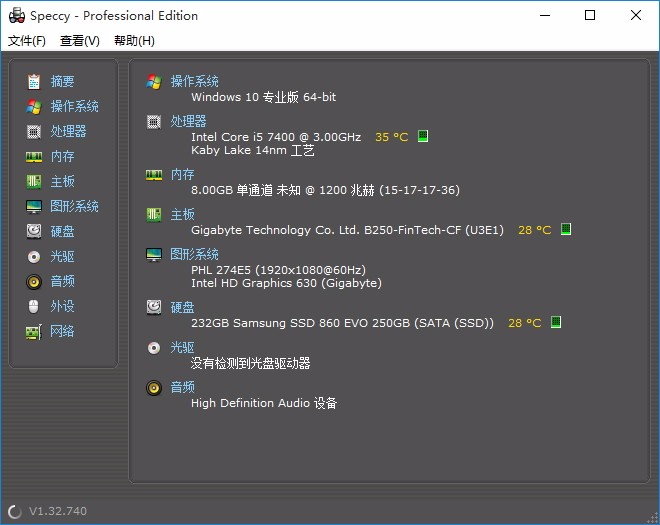The image size is (660, 525).
Task: Click the Speccy app icon in title bar
Action: coord(16,16)
